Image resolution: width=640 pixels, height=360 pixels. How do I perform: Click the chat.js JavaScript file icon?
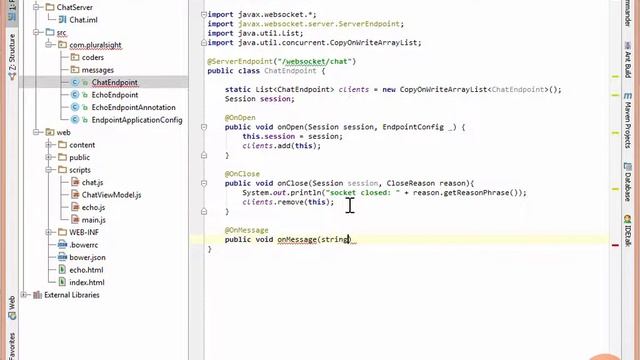(x=75, y=182)
